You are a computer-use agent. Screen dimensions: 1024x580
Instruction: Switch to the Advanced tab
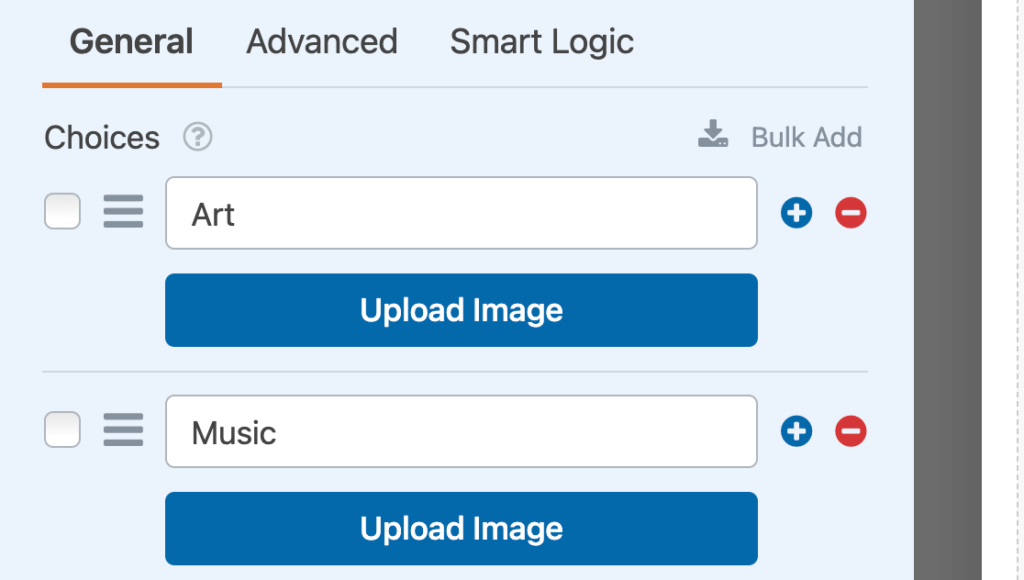pyautogui.click(x=321, y=42)
